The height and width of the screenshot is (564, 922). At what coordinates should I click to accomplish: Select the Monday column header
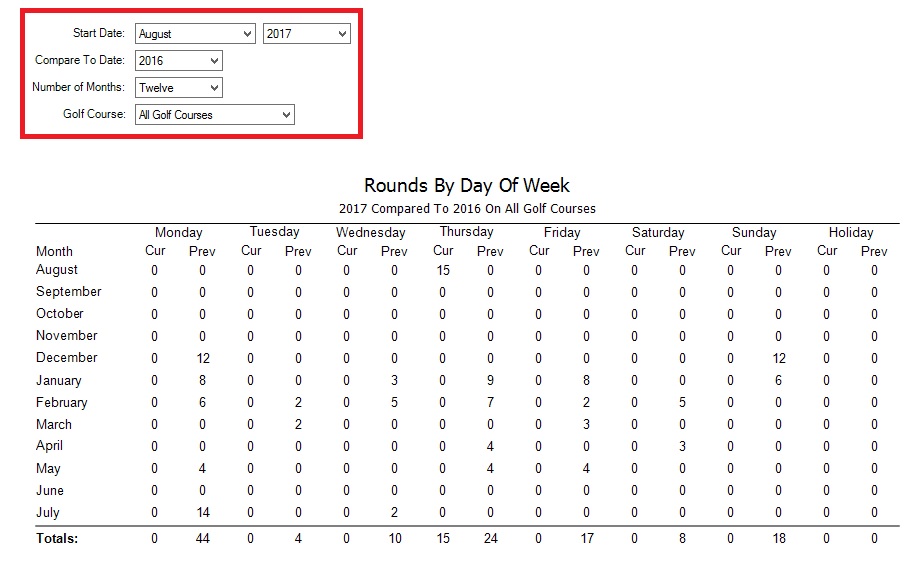pyautogui.click(x=179, y=233)
